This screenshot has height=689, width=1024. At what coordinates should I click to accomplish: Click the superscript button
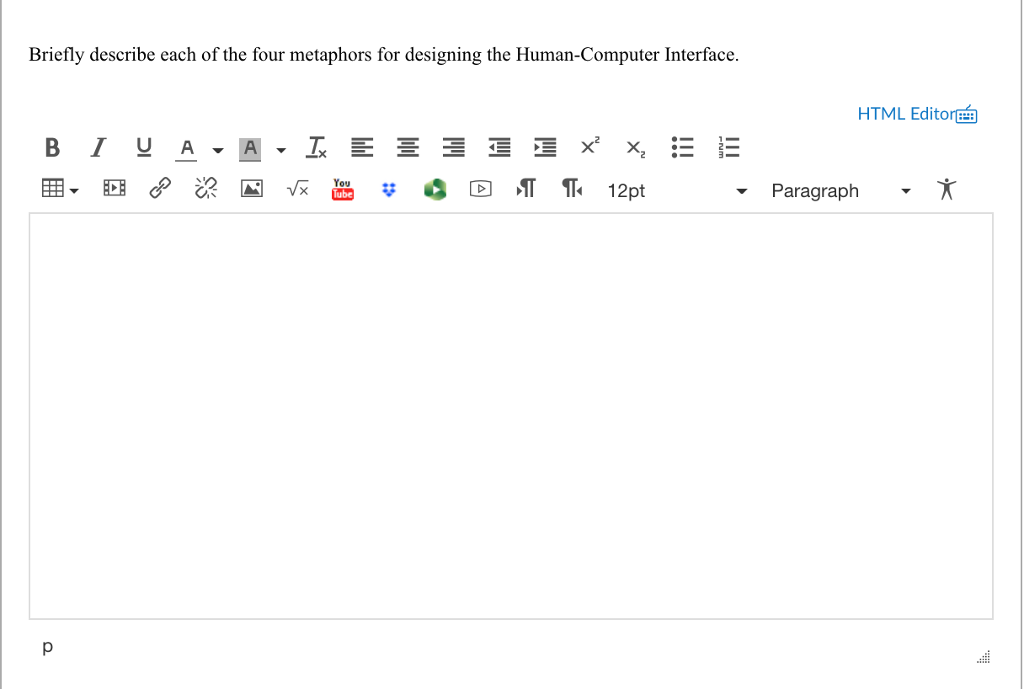tap(588, 146)
